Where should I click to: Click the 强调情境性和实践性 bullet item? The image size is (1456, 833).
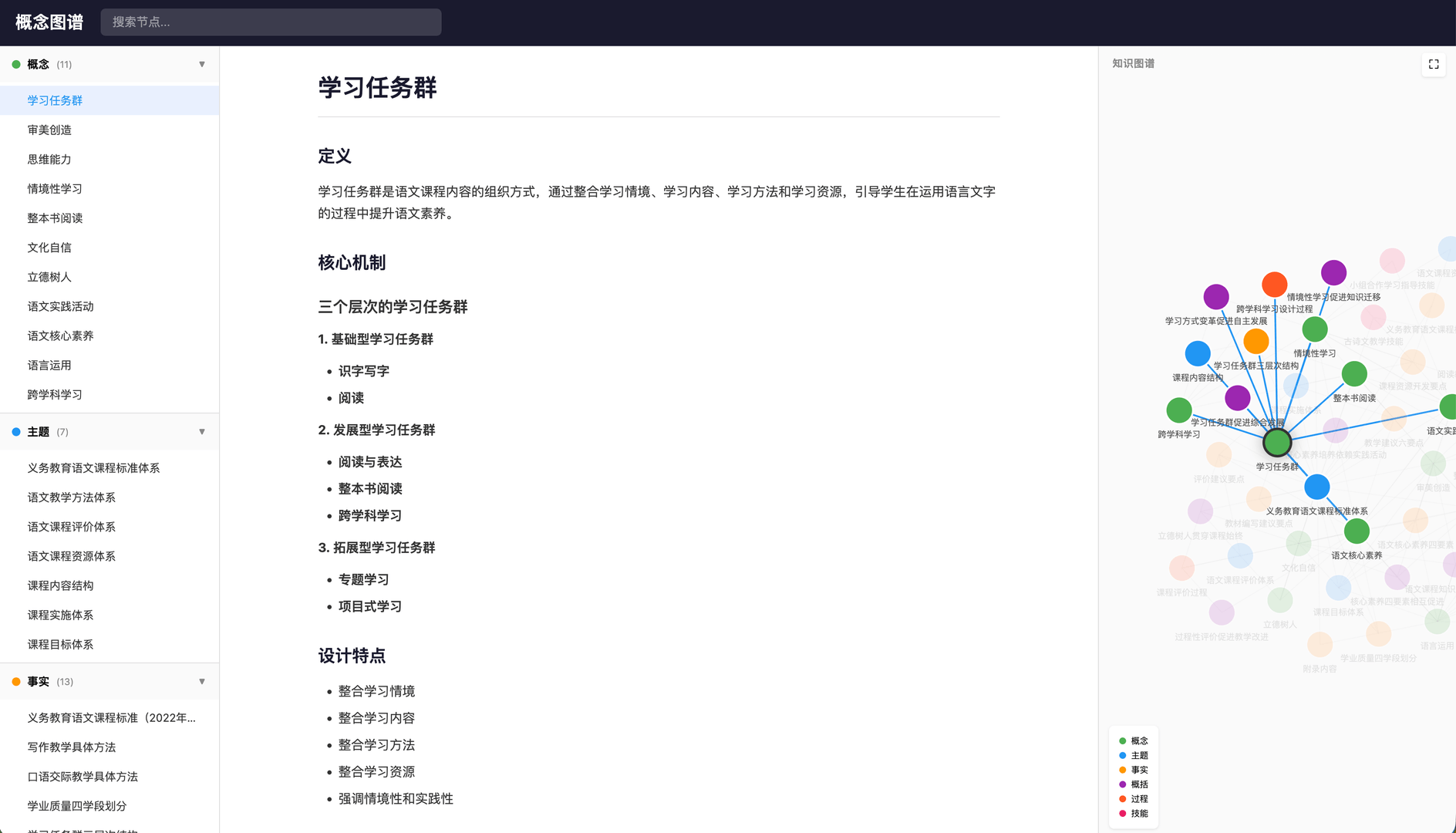click(396, 799)
